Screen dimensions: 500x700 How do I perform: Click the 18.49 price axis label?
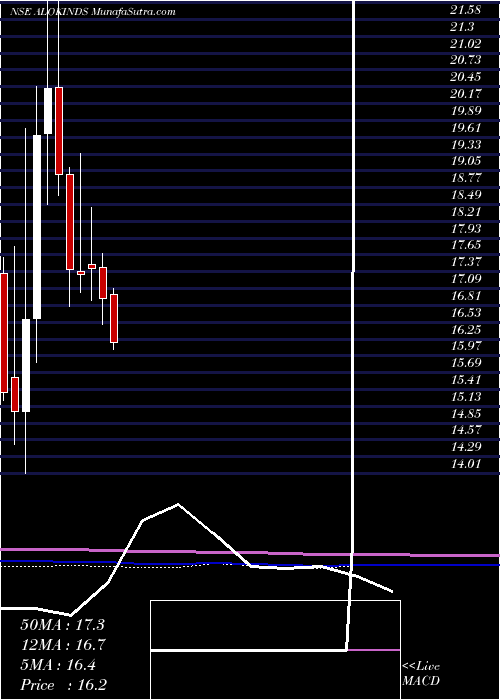(x=465, y=195)
